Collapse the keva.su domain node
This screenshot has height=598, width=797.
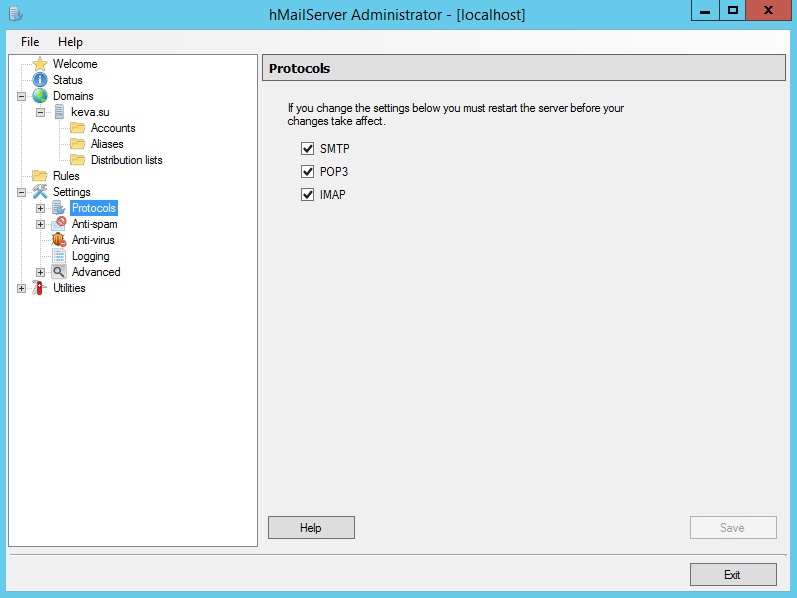pos(40,112)
